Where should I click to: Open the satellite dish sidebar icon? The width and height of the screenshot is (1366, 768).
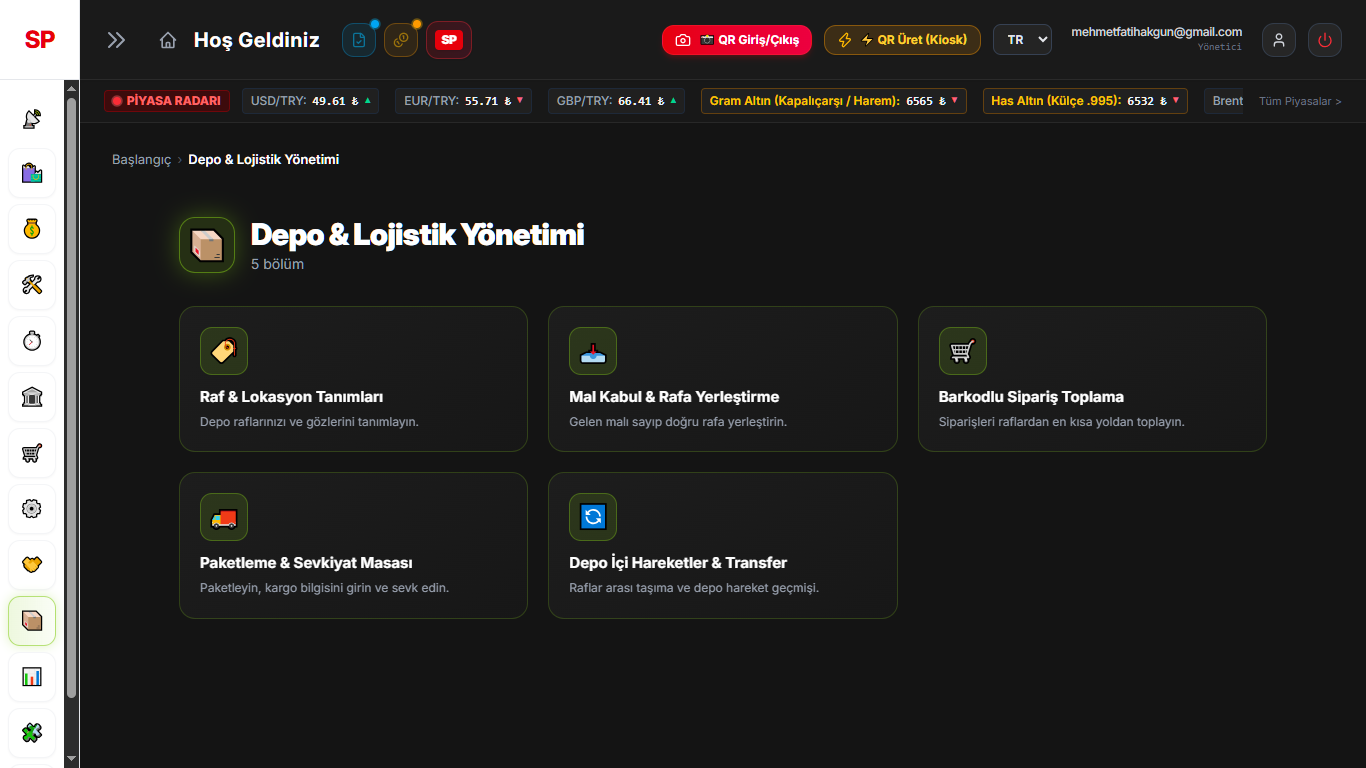[x=32, y=118]
